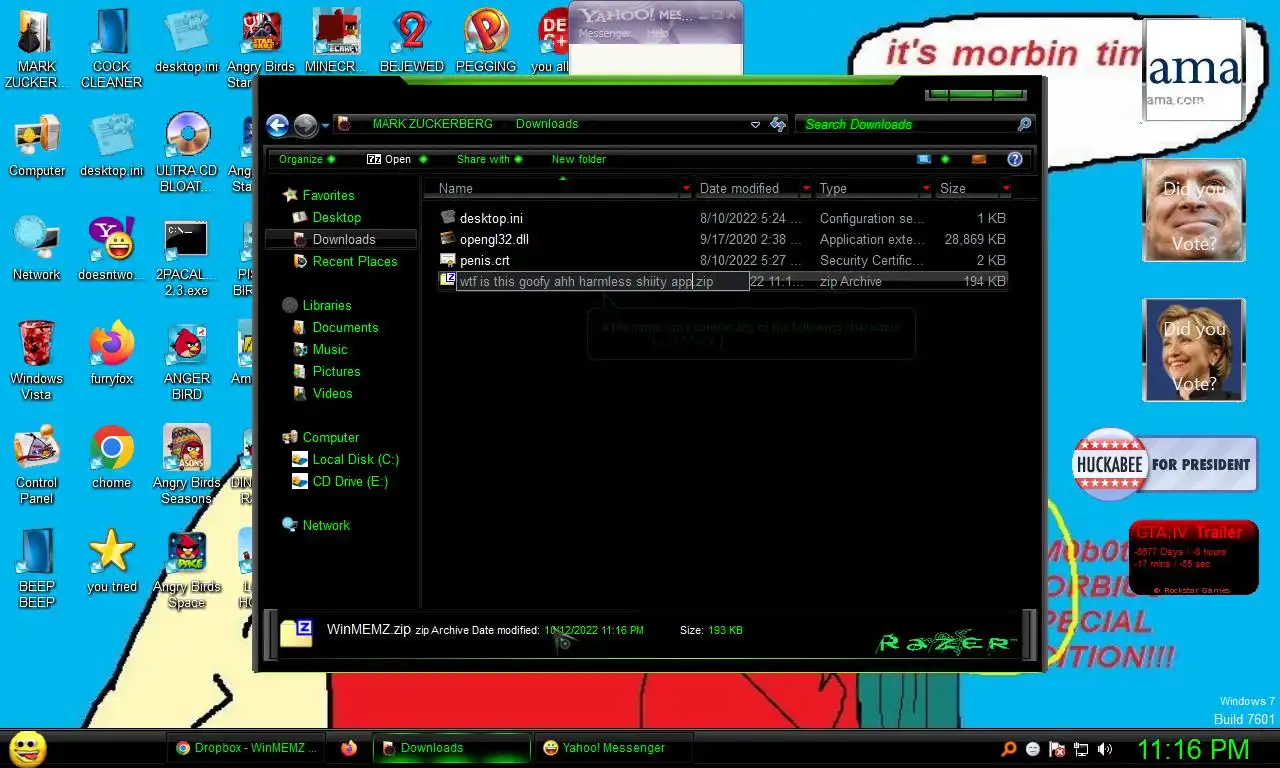Open the PEGGING desktop shortcut

click(486, 42)
